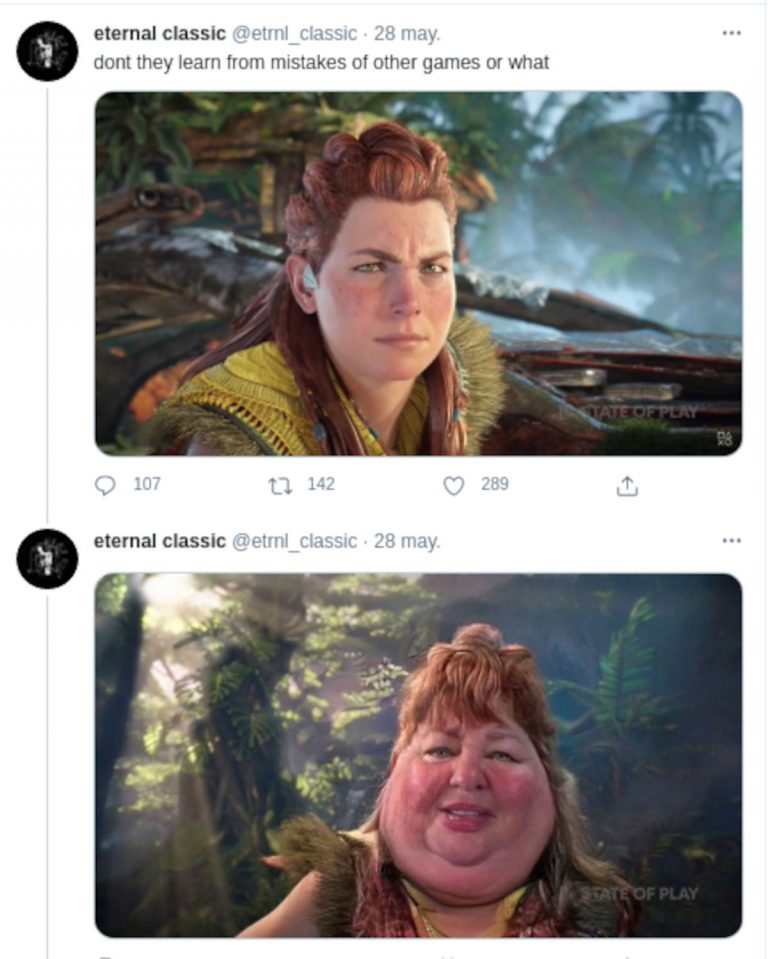
Task: Click the 142 retweets count
Action: click(x=321, y=484)
